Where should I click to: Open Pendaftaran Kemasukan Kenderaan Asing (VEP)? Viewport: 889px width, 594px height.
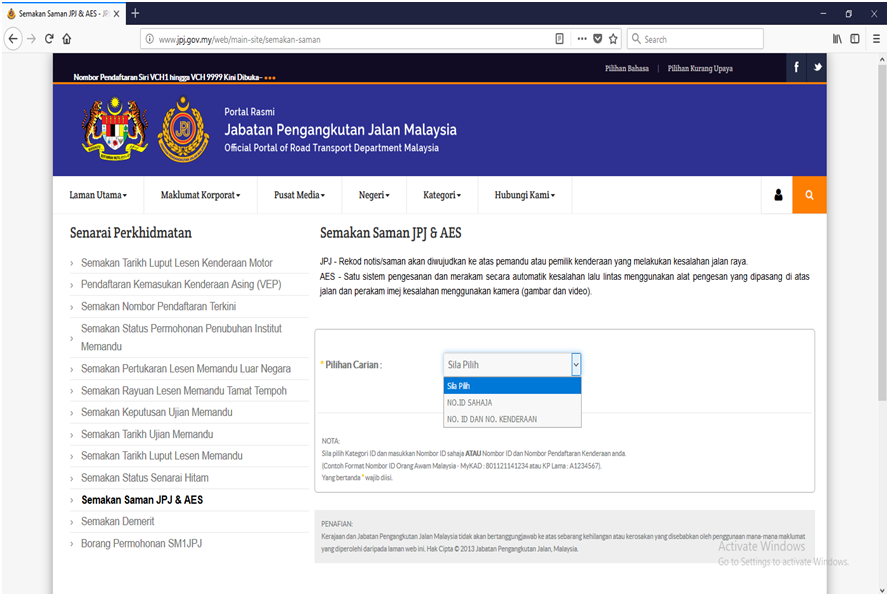(x=181, y=285)
